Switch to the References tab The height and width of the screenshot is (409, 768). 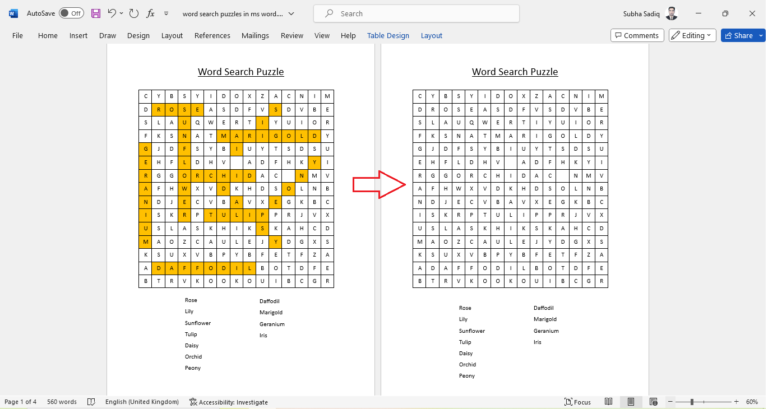212,35
